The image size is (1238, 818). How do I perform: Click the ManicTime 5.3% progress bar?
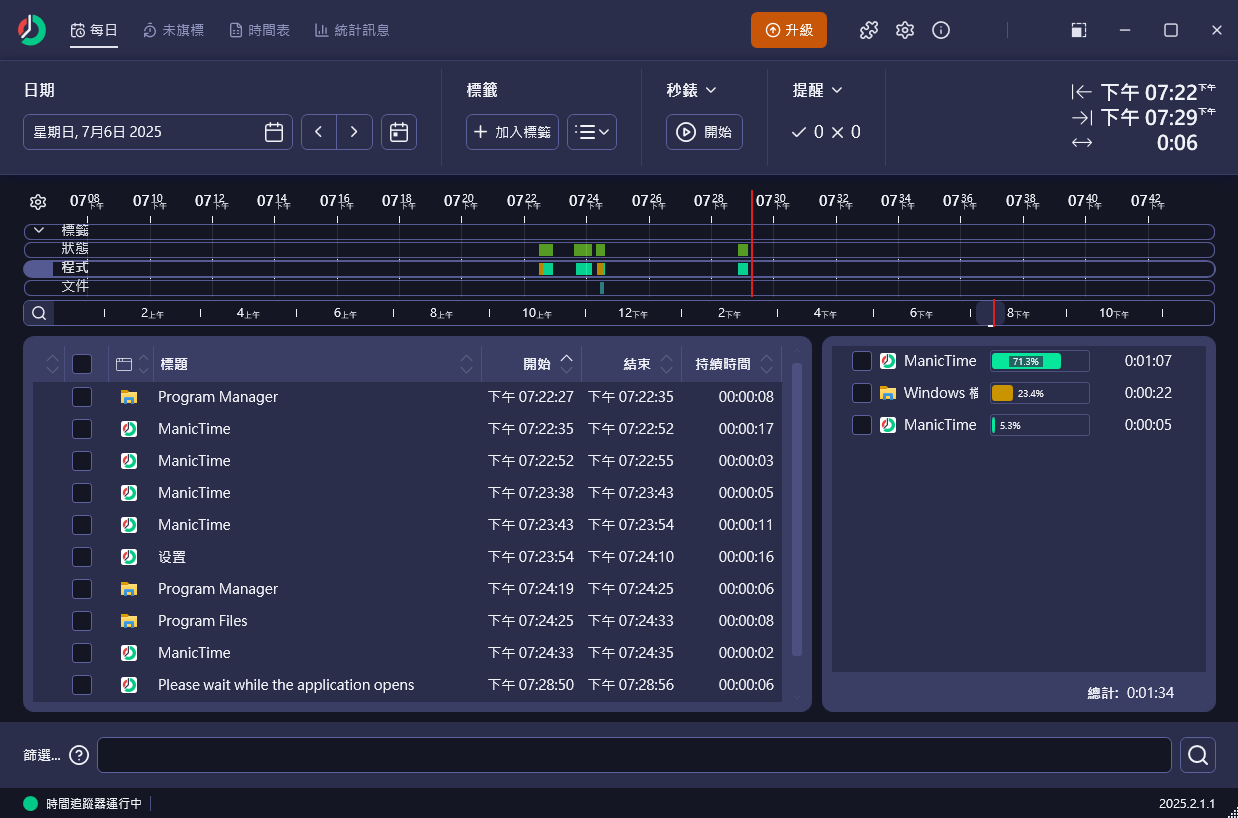[1039, 425]
